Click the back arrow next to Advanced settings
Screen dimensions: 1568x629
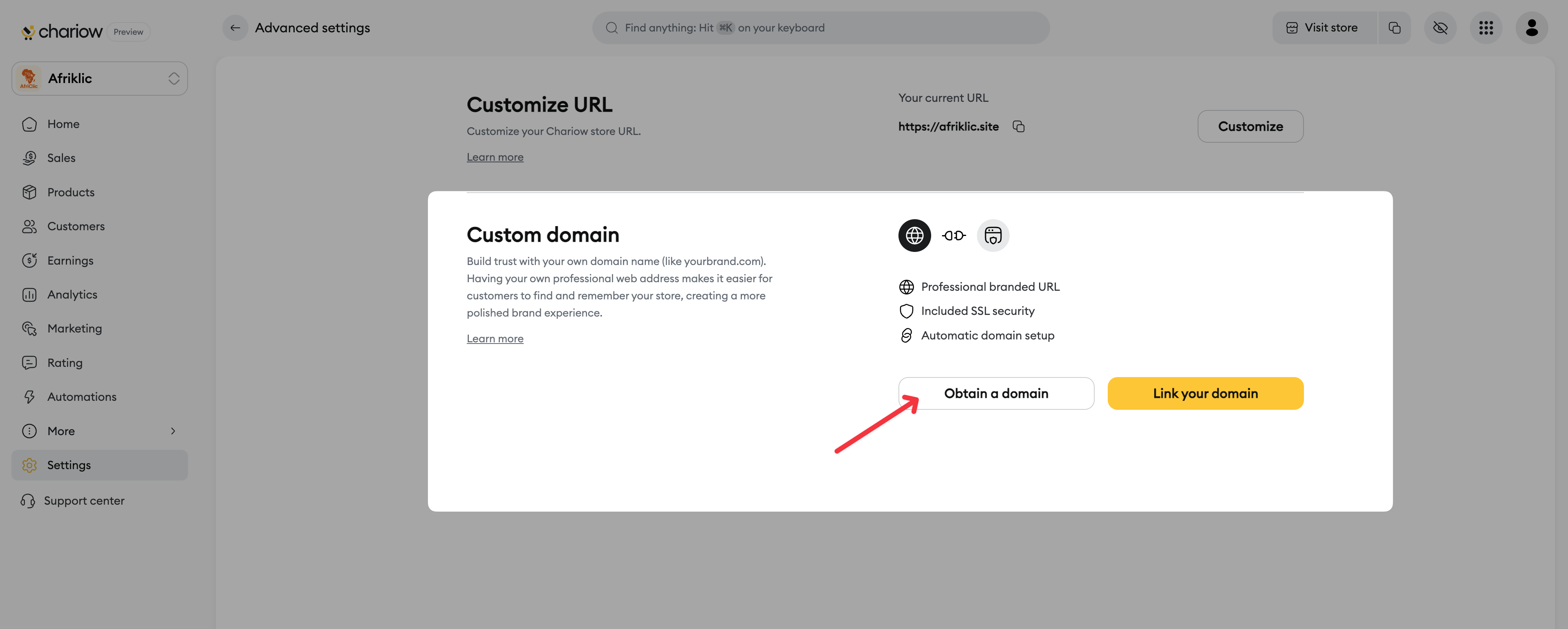[235, 28]
